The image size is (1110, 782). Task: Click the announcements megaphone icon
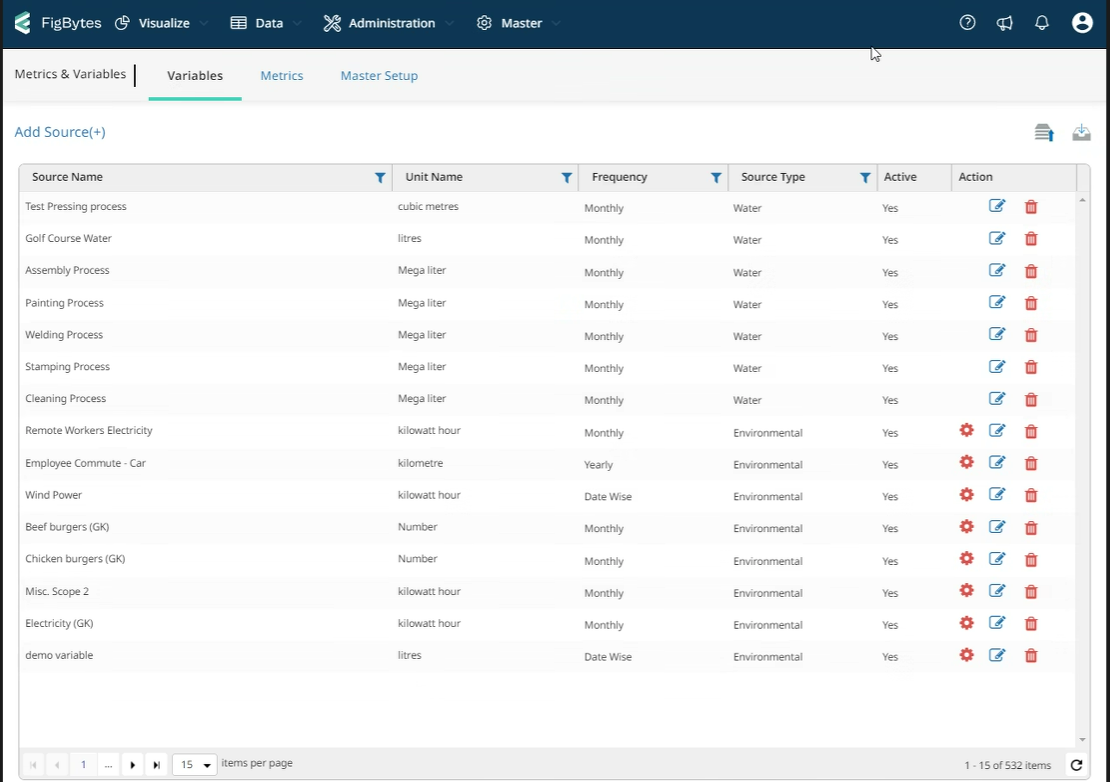1004,21
